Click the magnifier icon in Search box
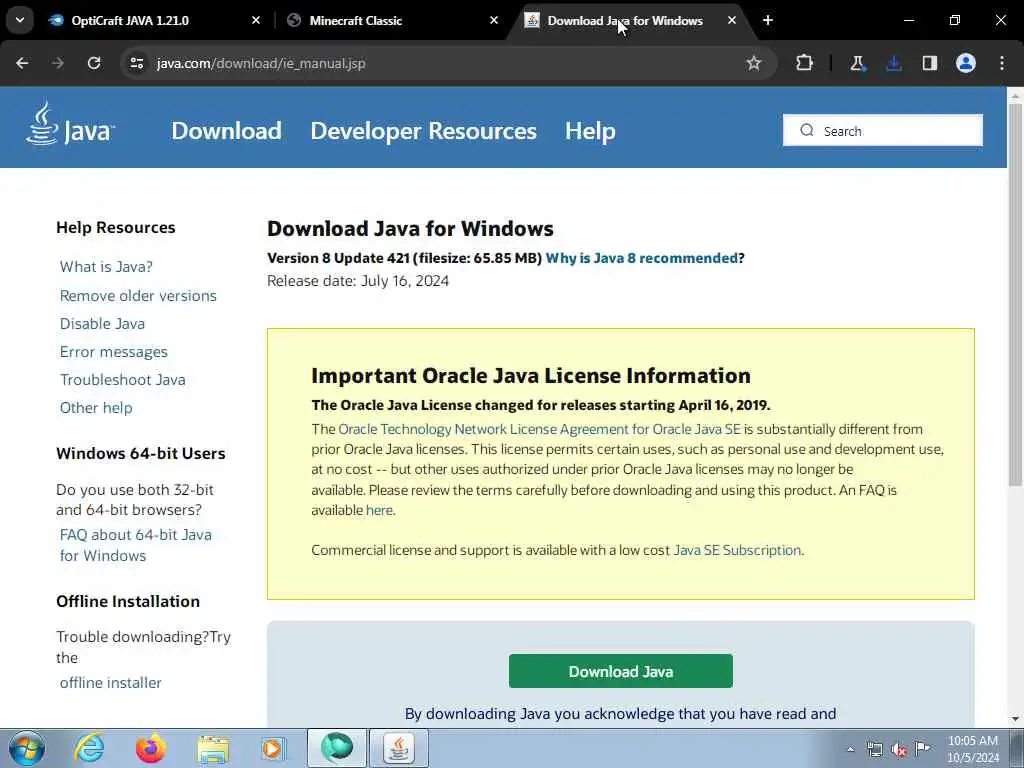This screenshot has height=768, width=1024. point(807,131)
